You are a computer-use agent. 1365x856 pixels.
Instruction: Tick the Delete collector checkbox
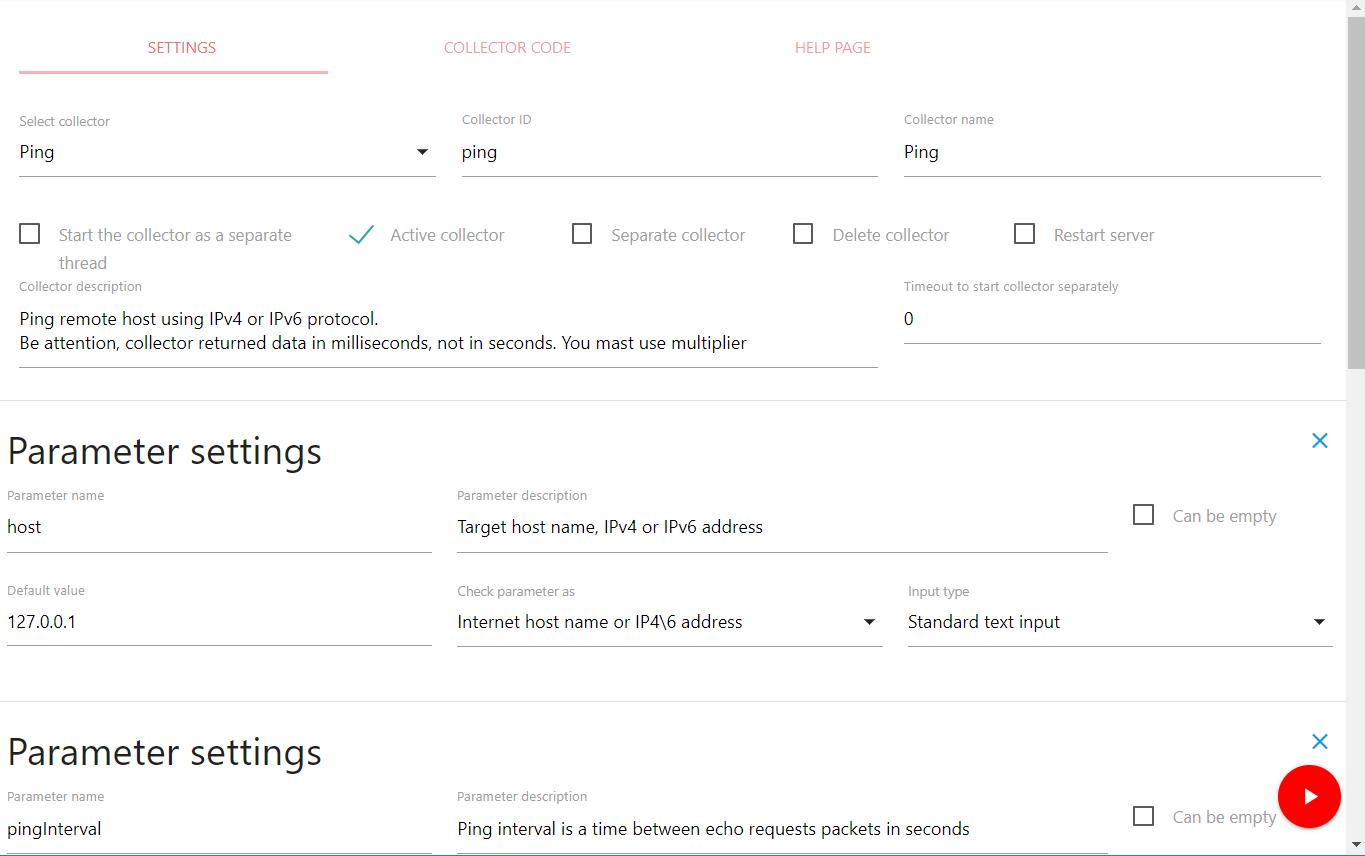pyautogui.click(x=803, y=234)
